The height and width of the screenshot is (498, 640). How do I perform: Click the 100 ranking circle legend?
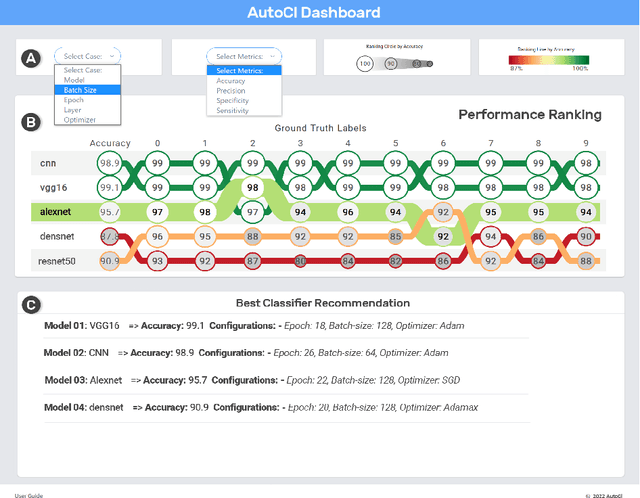(365, 64)
